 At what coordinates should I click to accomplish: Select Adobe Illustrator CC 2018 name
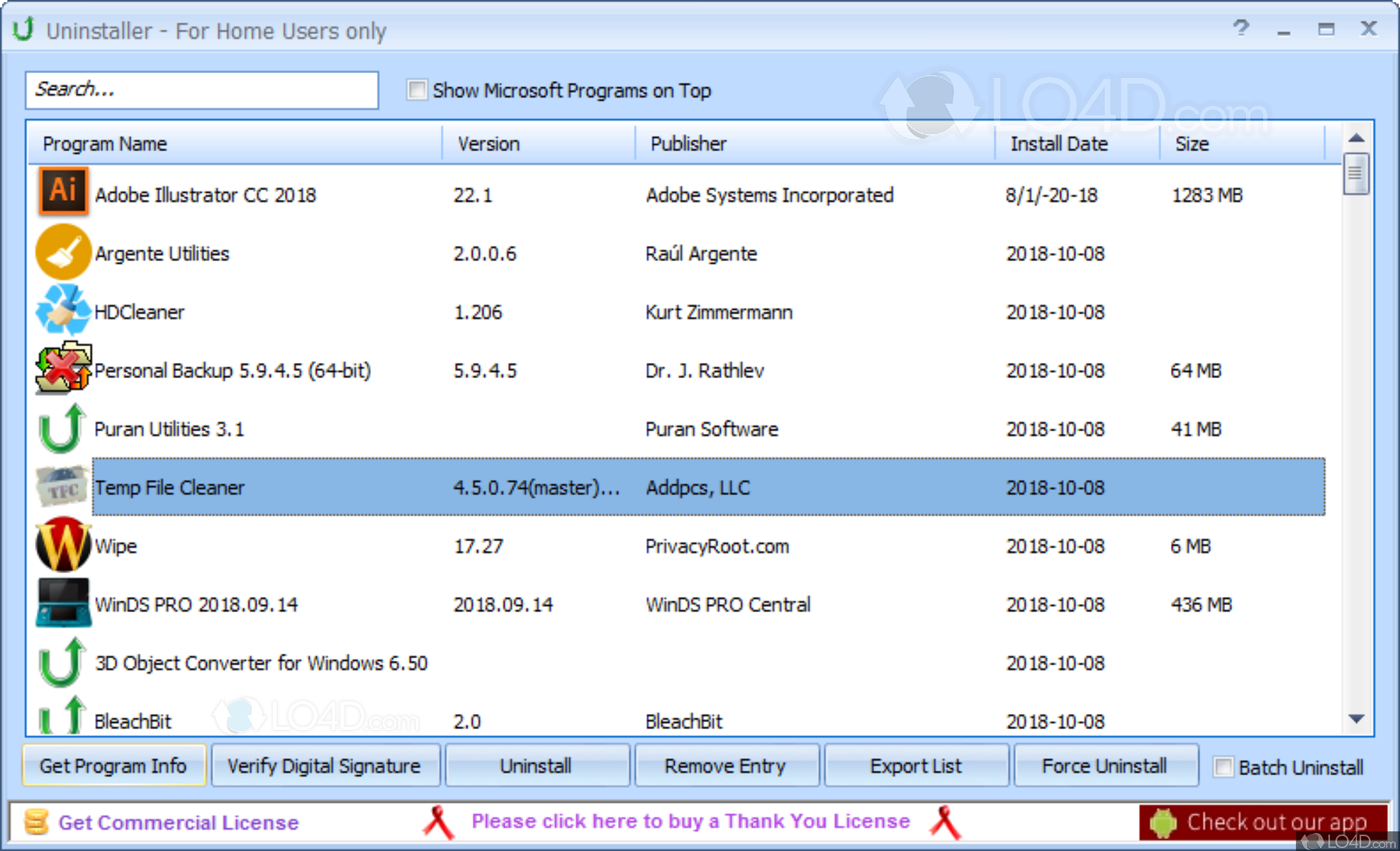(x=206, y=195)
